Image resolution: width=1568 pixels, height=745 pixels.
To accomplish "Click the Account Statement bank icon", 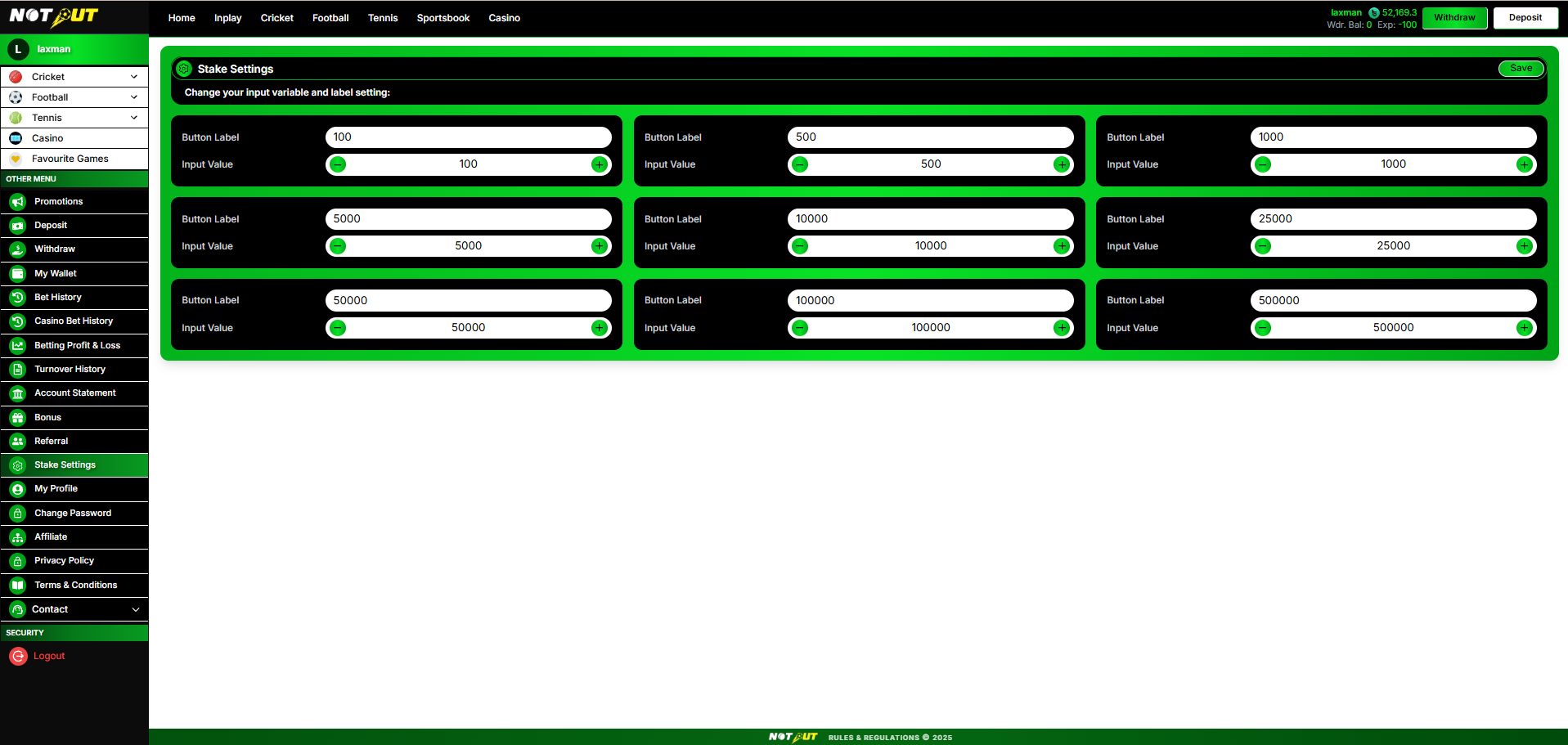I will [x=18, y=393].
